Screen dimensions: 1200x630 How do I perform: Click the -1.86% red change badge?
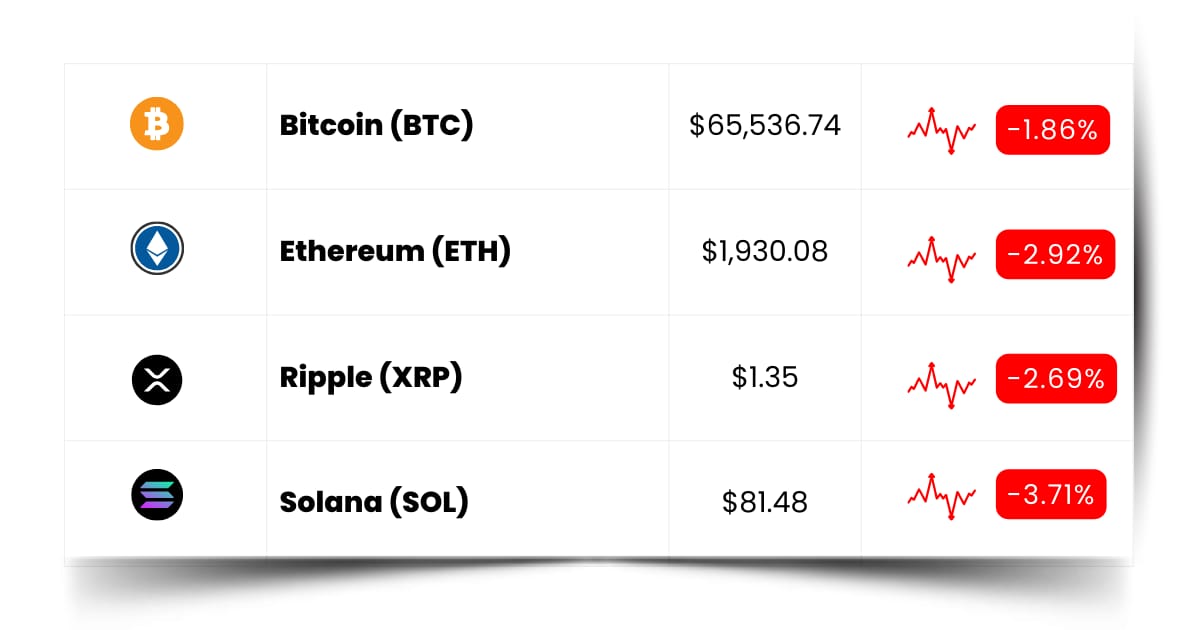[x=1053, y=129]
